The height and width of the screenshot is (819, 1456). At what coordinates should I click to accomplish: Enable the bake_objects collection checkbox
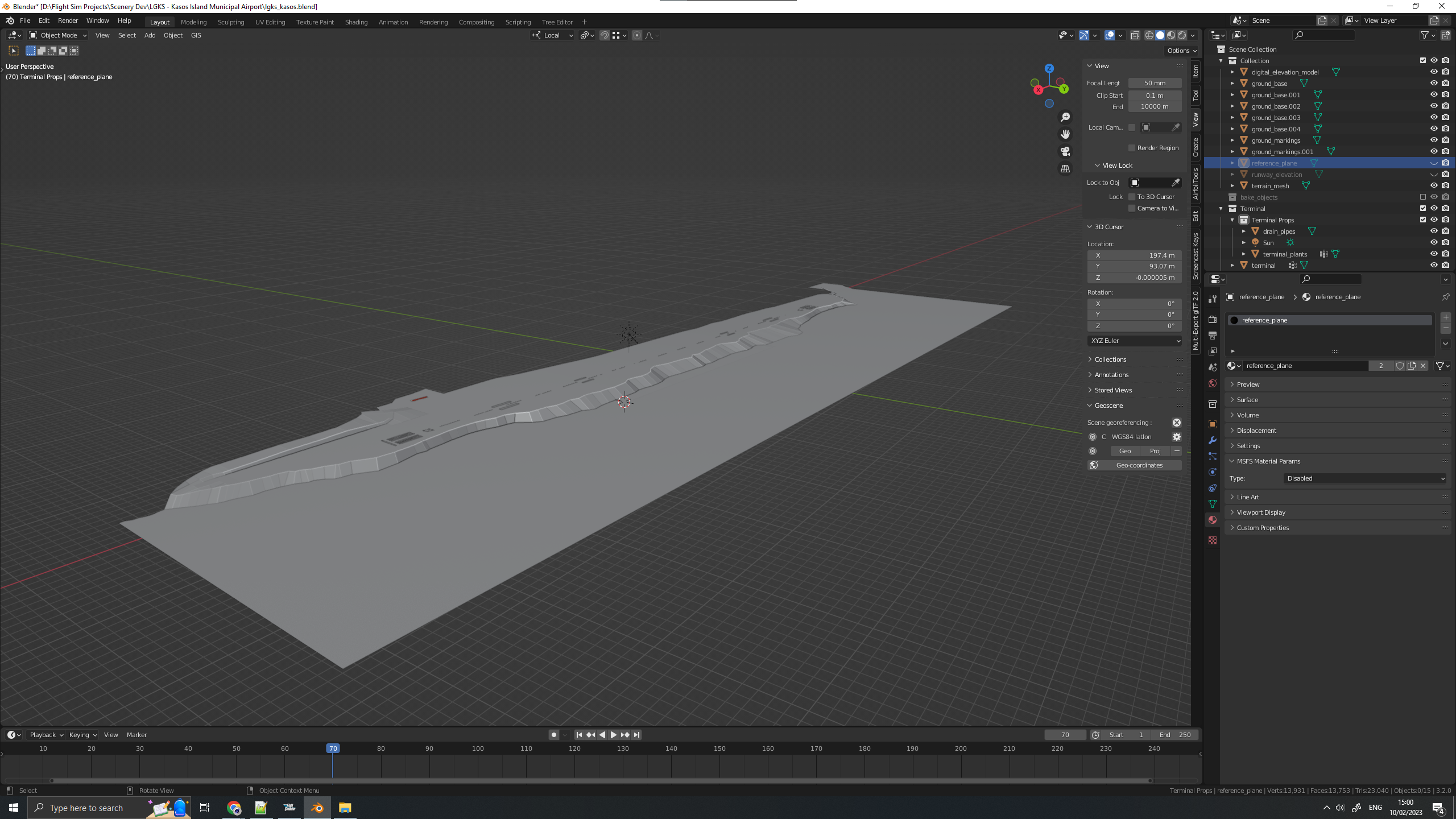[x=1423, y=197]
